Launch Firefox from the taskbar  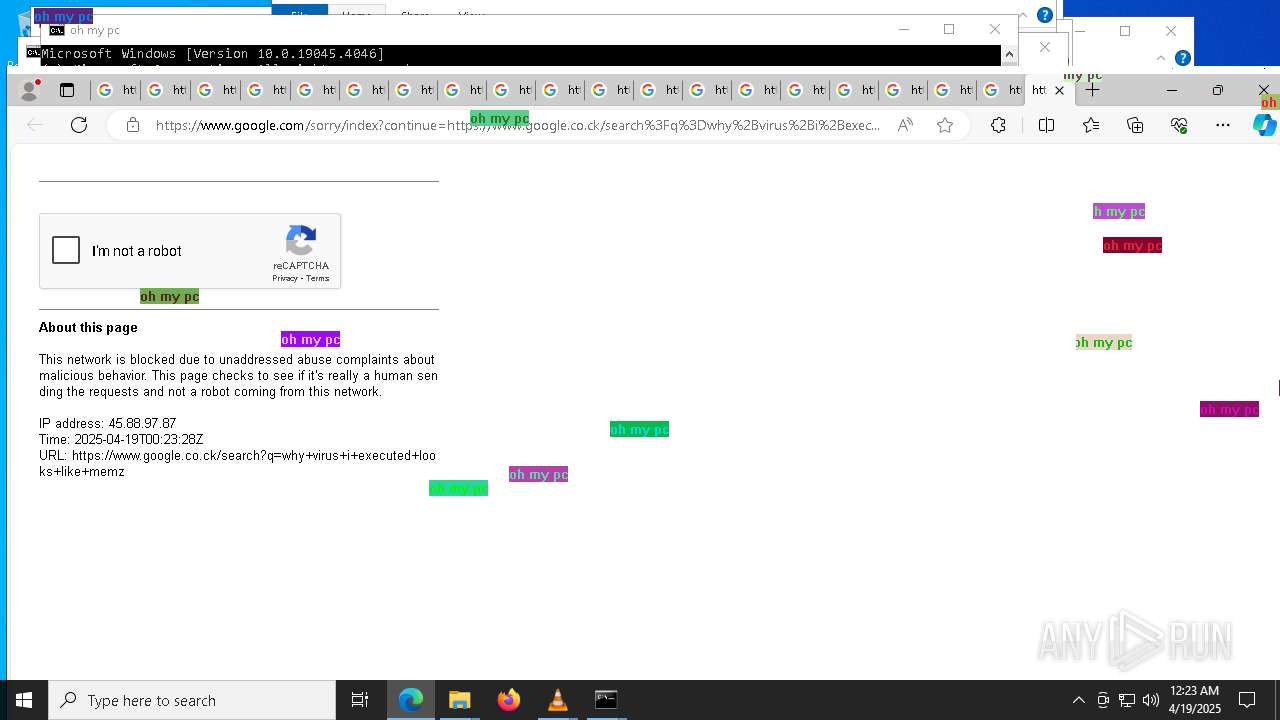(509, 700)
